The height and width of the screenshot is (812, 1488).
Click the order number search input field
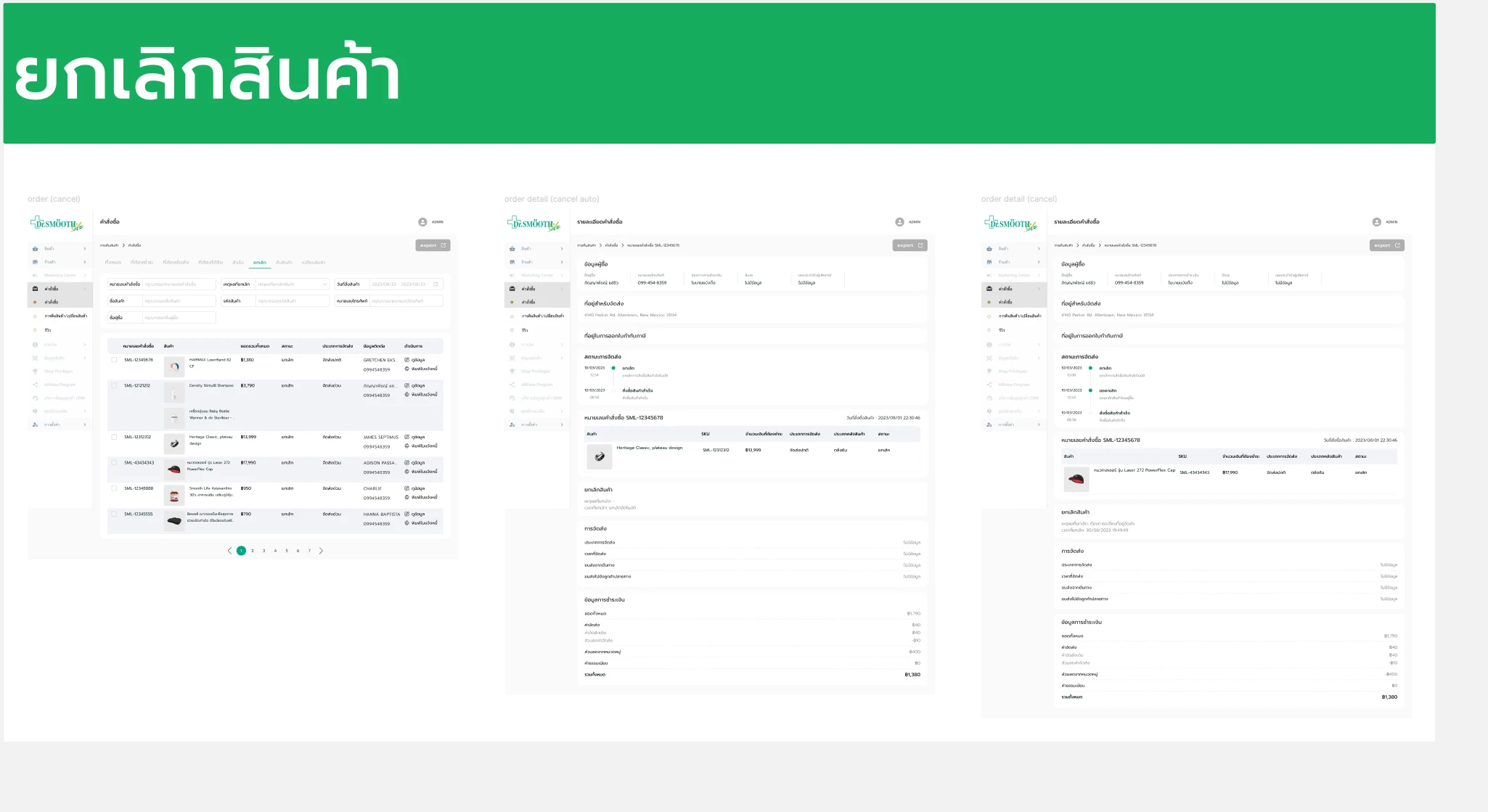(x=179, y=284)
